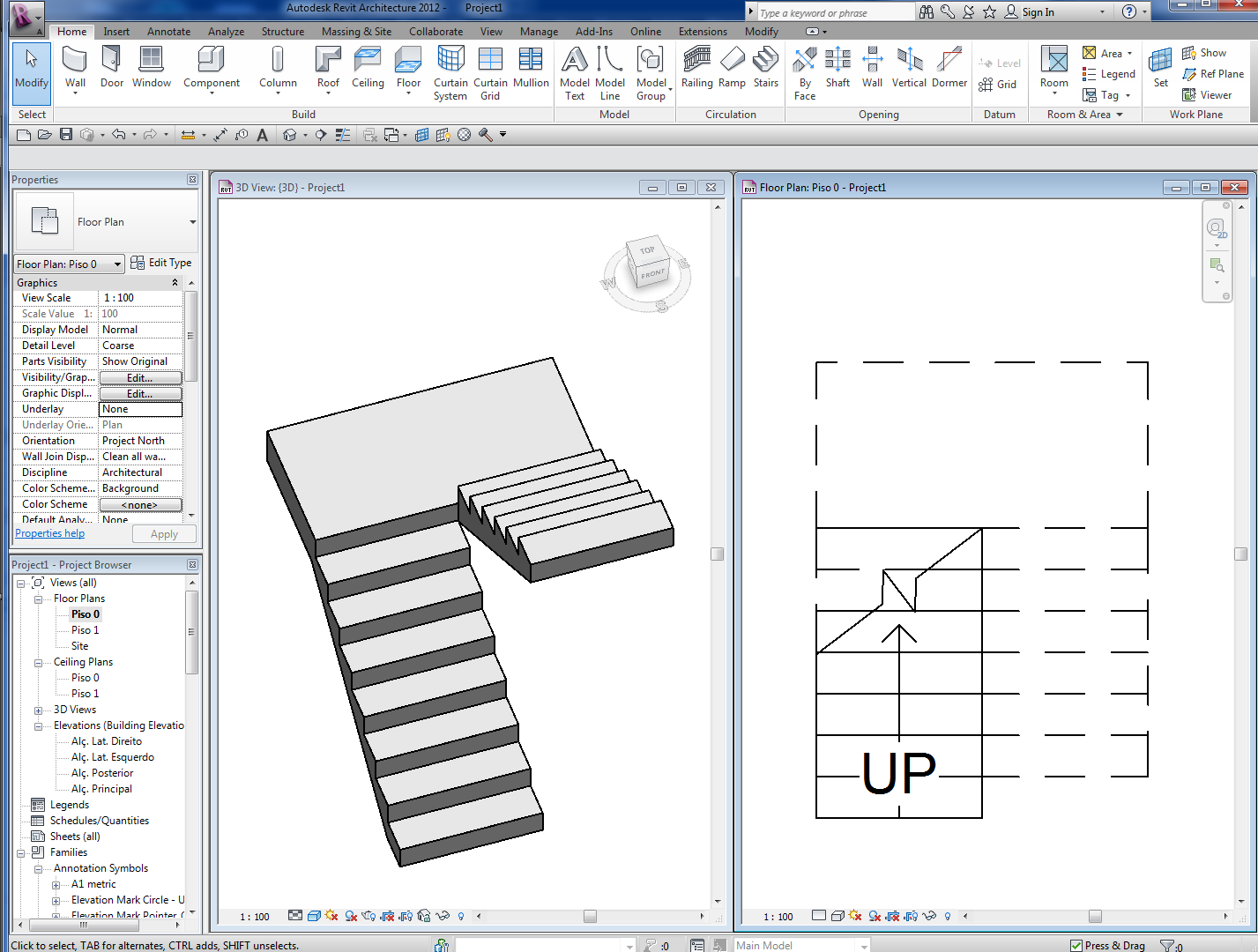Open the Massing & Site ribbon tab
1258x952 pixels.
point(356,32)
